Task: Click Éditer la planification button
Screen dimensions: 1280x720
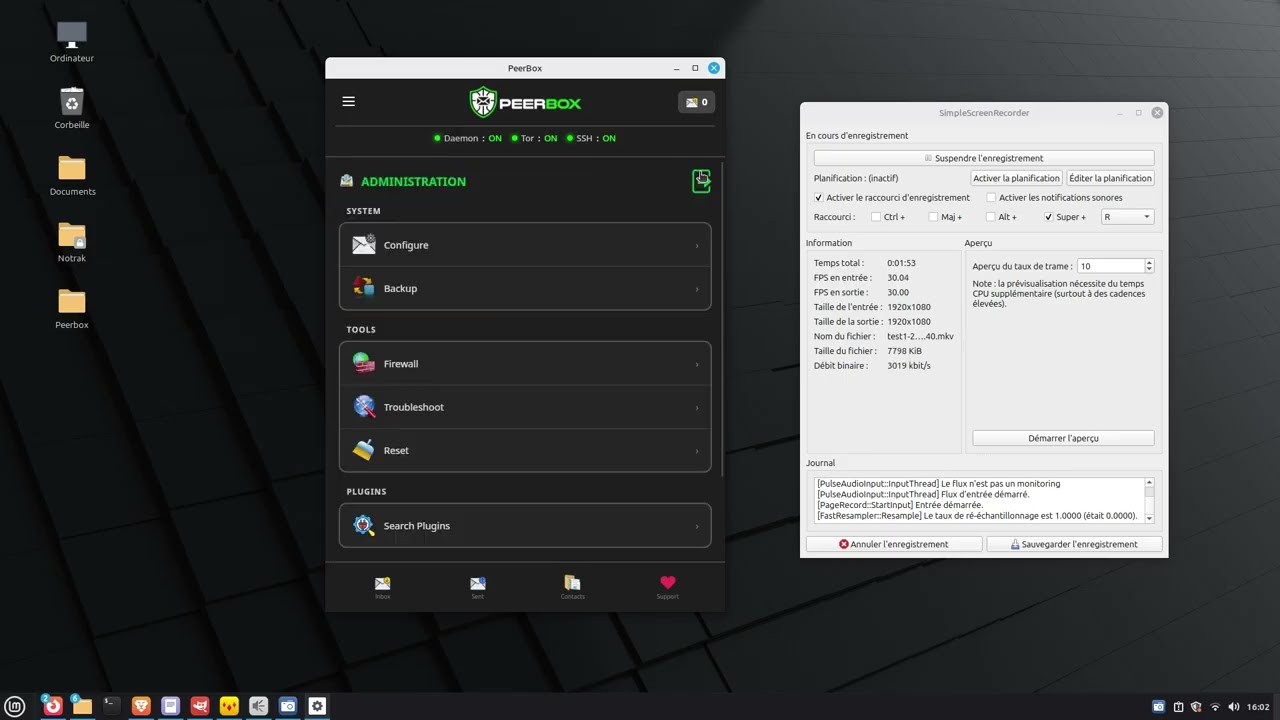Action: pos(1110,178)
